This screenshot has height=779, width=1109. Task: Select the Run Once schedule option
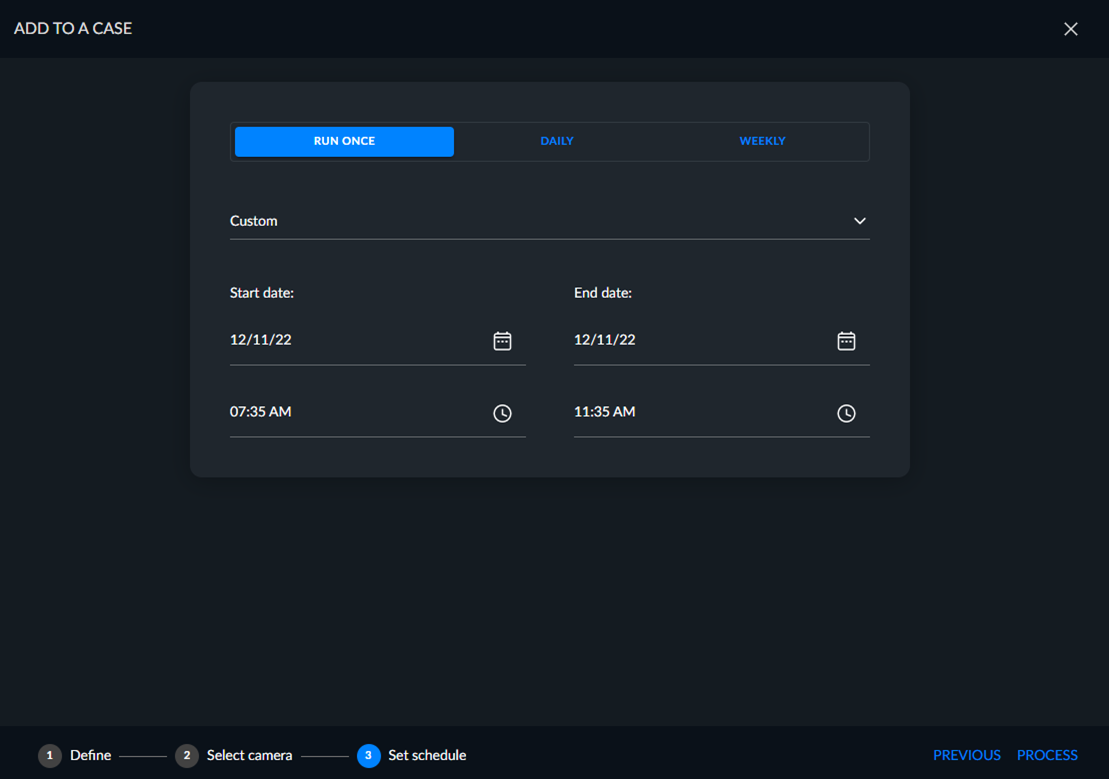(x=344, y=142)
